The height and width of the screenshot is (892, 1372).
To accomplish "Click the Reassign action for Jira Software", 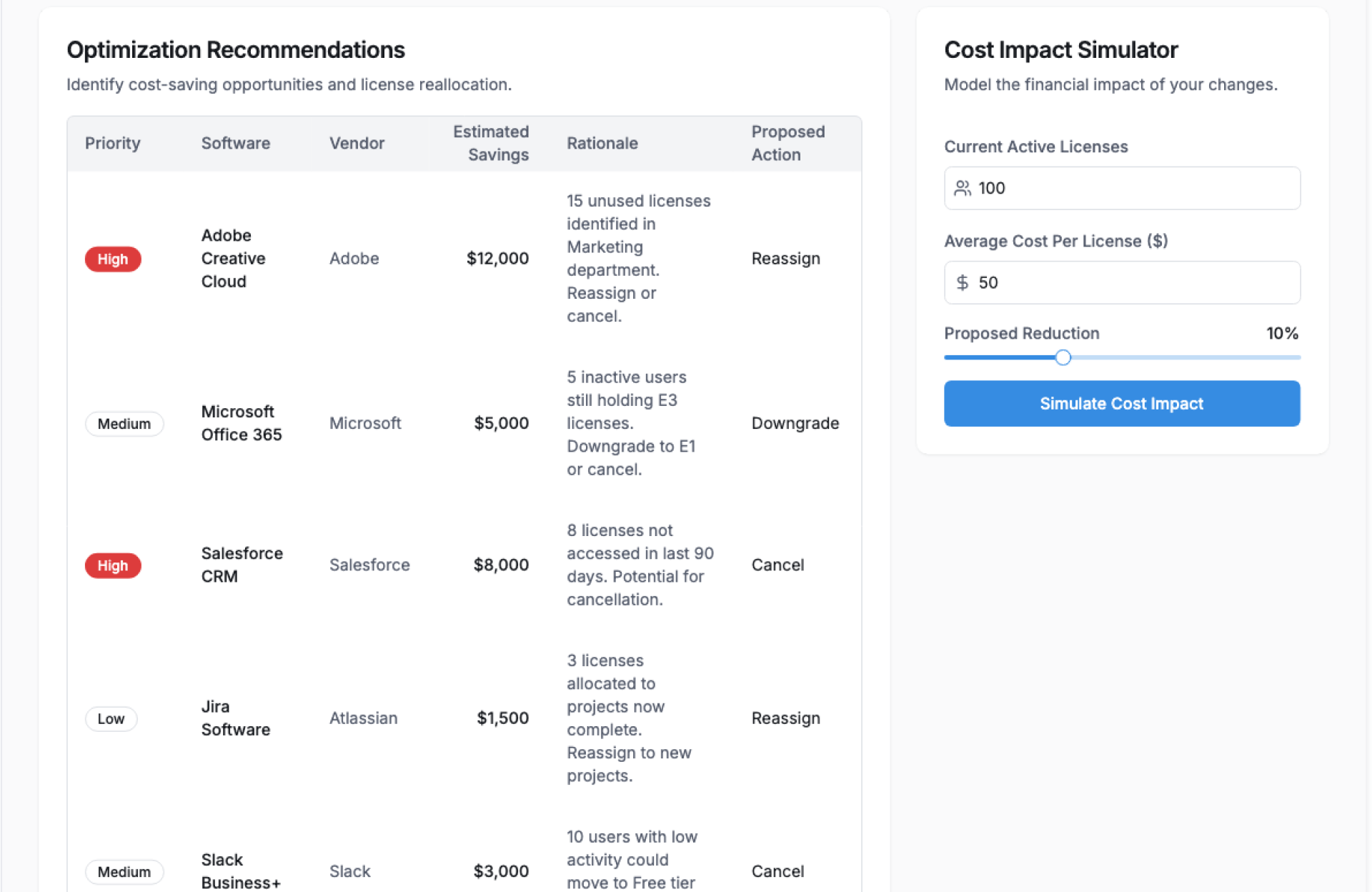I will 785,718.
